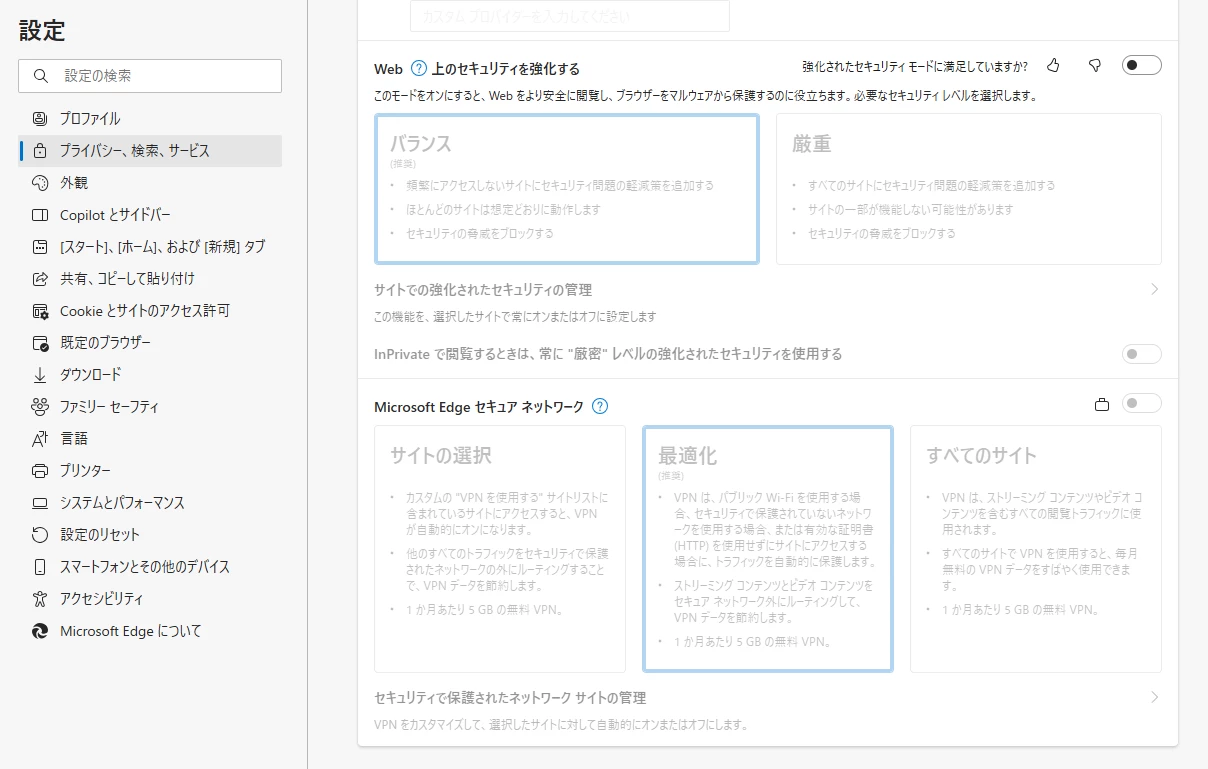
Task: Click help icon beside Web security heading
Action: tap(419, 69)
